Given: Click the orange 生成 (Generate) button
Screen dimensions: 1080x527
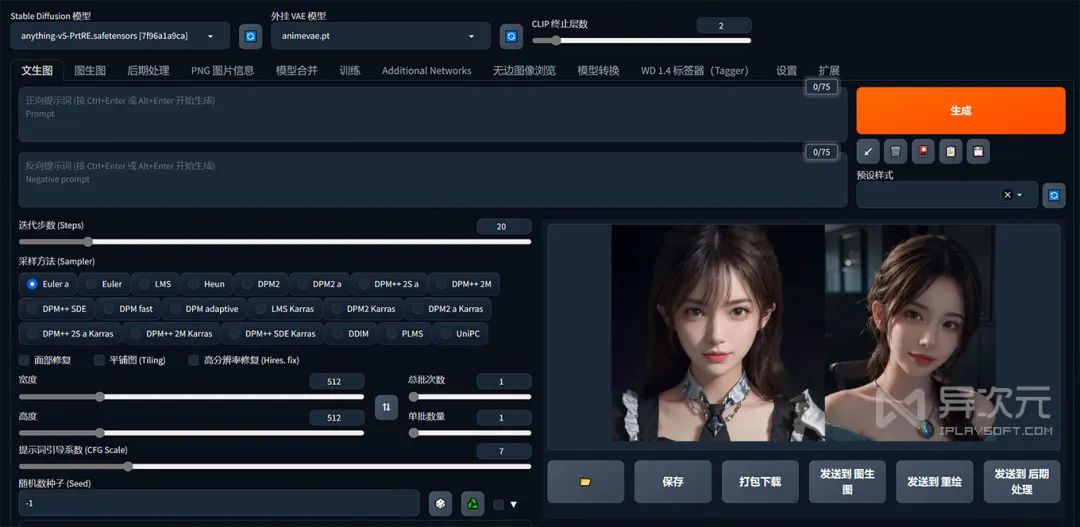Looking at the screenshot, I should tap(961, 110).
